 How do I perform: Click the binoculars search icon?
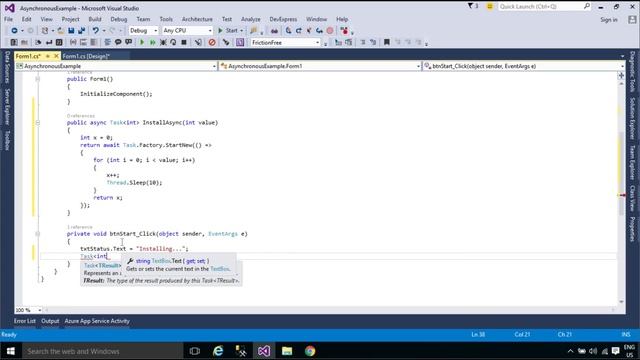click(274, 31)
